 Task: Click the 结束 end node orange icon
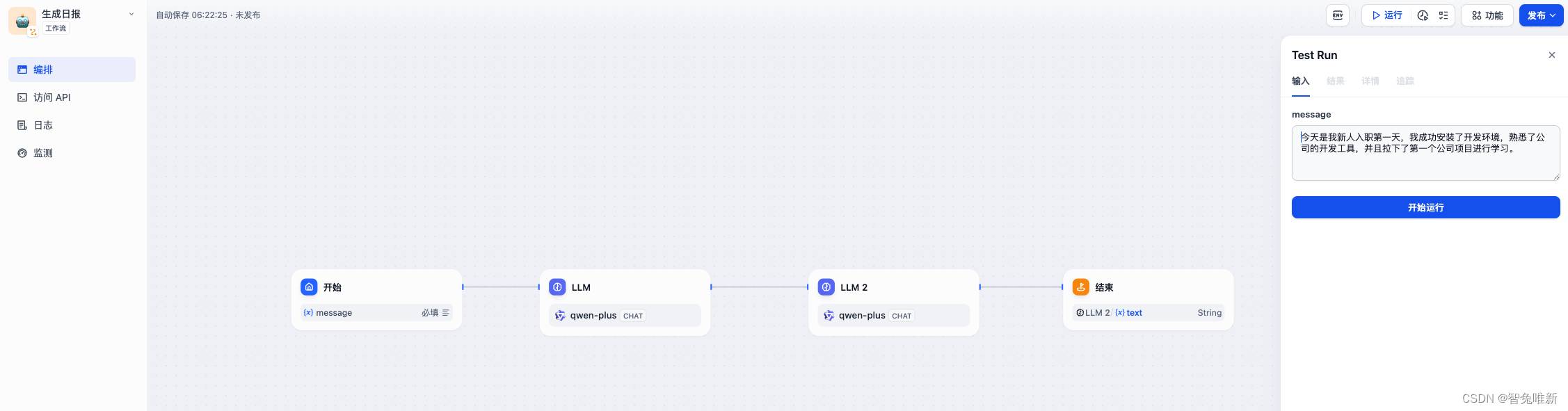(1080, 287)
